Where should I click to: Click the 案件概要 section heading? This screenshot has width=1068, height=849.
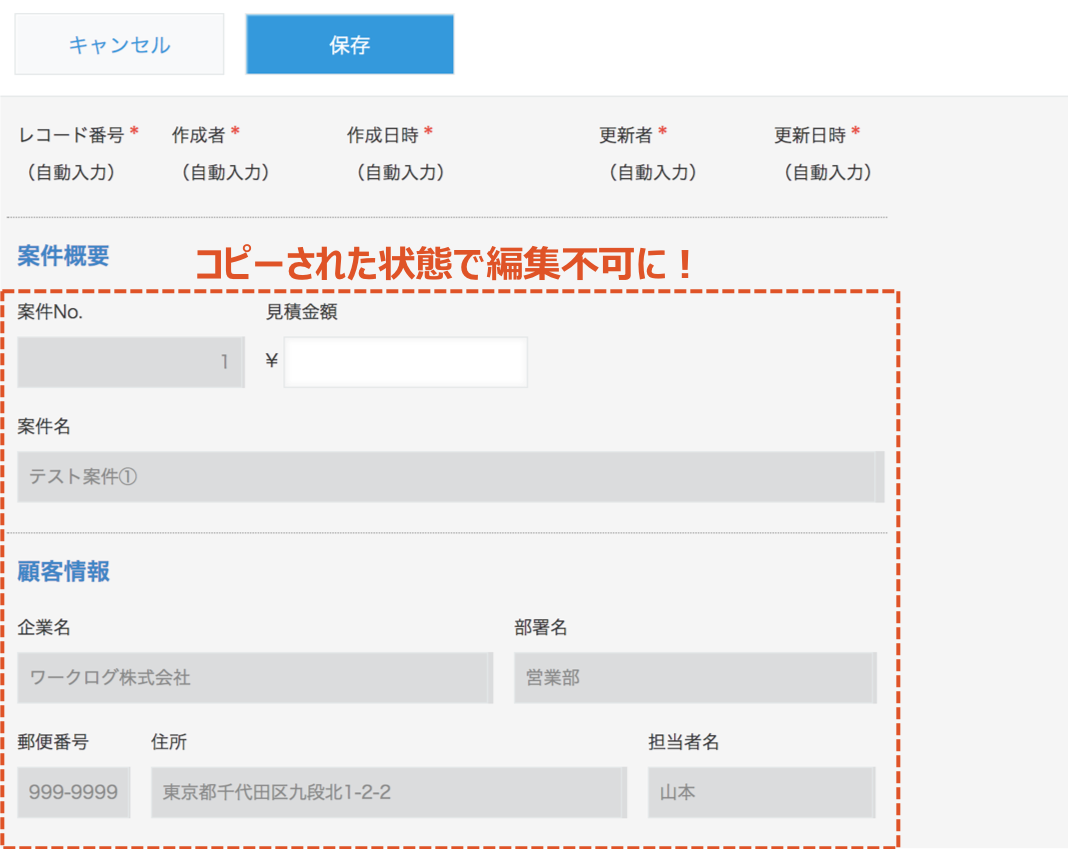click(63, 256)
